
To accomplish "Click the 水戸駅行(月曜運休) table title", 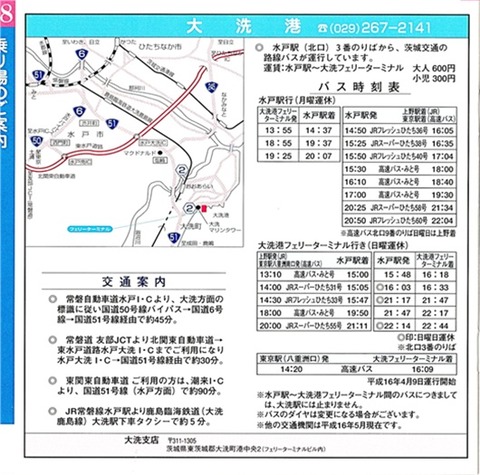I will point(297,100).
